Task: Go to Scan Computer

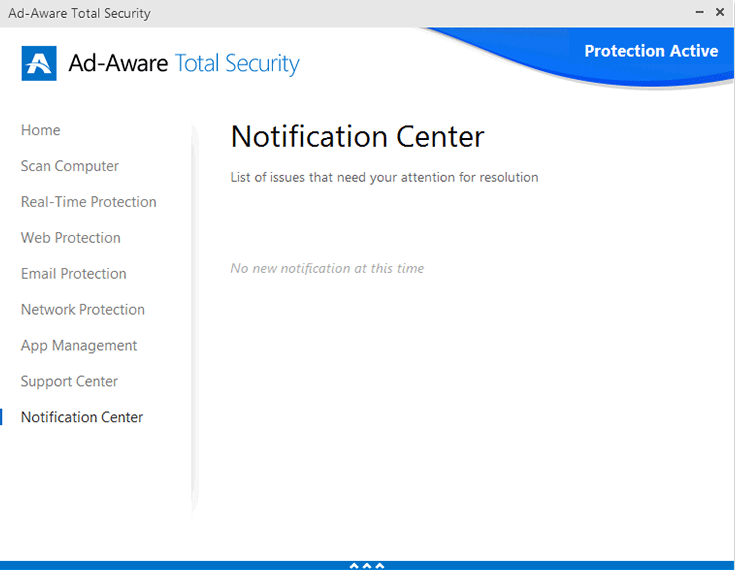Action: (70, 166)
